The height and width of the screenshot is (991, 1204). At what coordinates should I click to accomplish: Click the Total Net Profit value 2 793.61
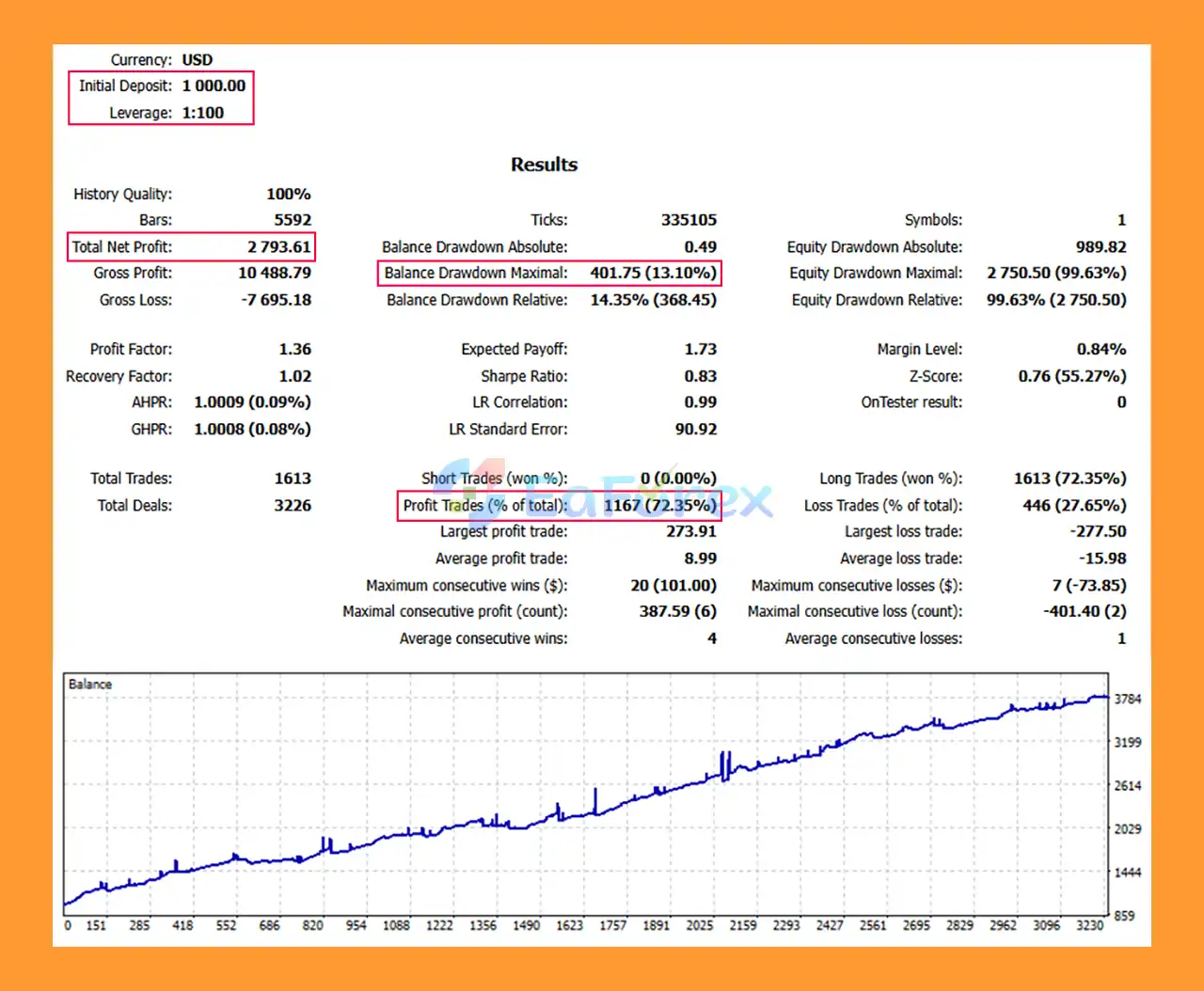[x=278, y=247]
